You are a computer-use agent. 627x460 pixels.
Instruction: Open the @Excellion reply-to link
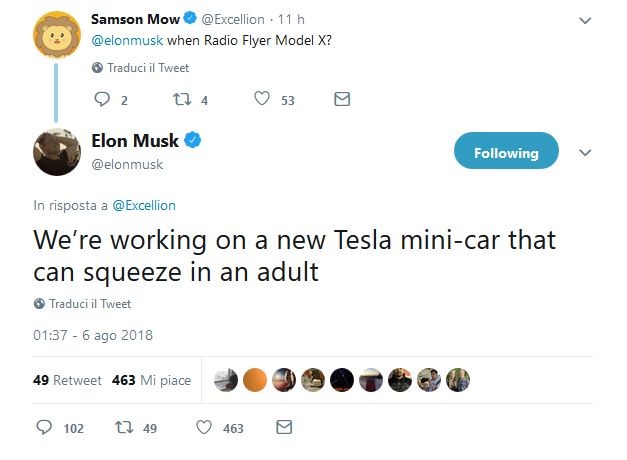(x=143, y=205)
